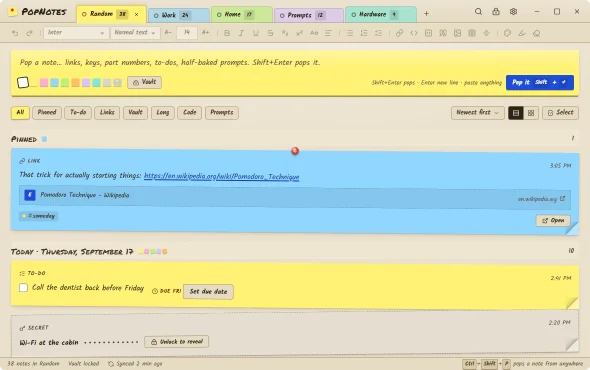
Task: Click the font size field showing 14
Action: [x=187, y=33]
